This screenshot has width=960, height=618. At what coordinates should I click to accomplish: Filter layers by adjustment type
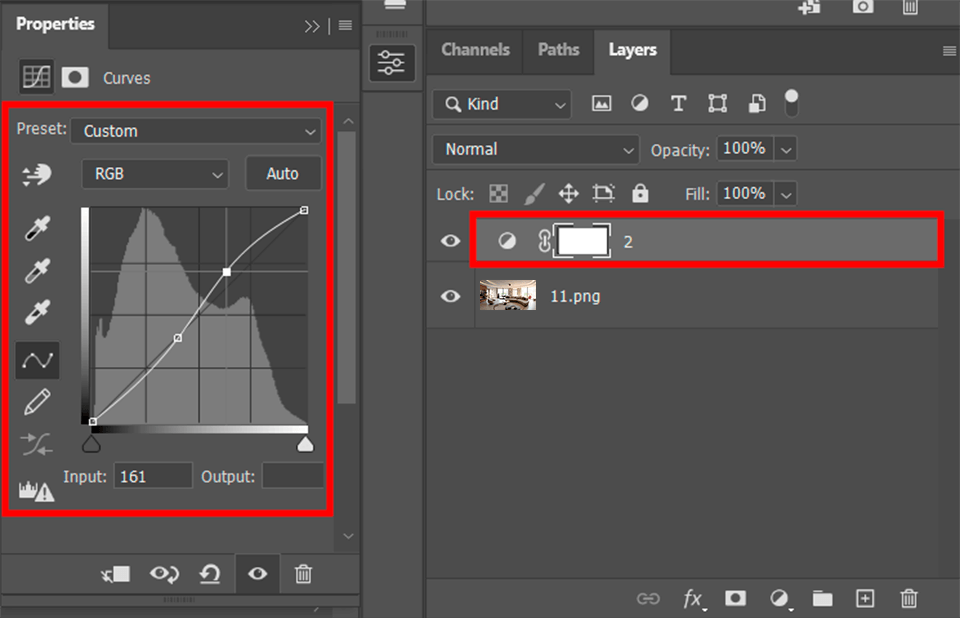pos(640,103)
